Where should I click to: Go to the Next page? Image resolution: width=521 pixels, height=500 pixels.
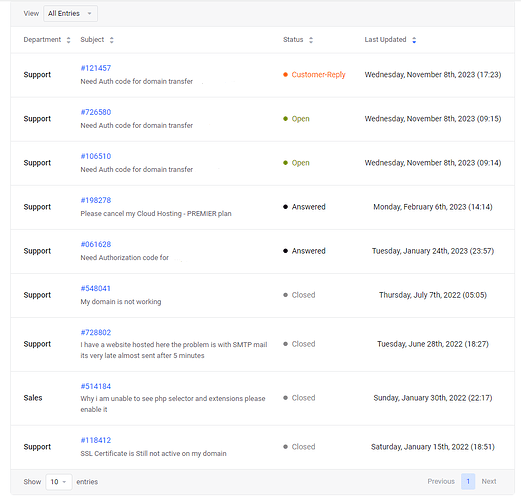pos(489,481)
